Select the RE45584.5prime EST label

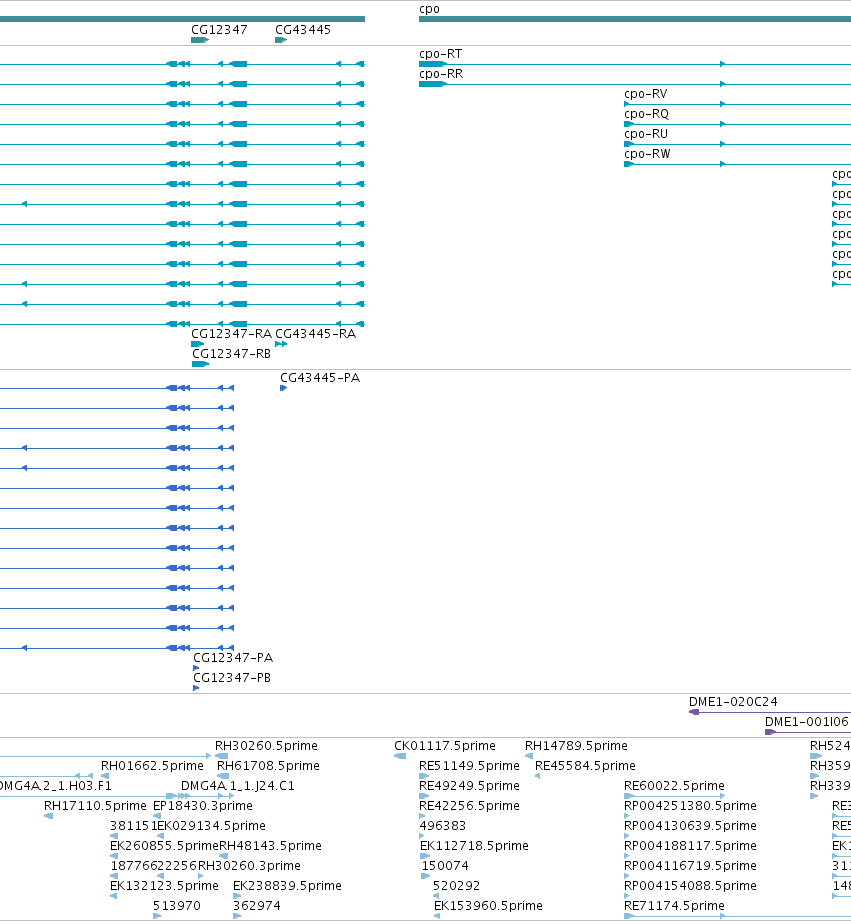tap(585, 766)
